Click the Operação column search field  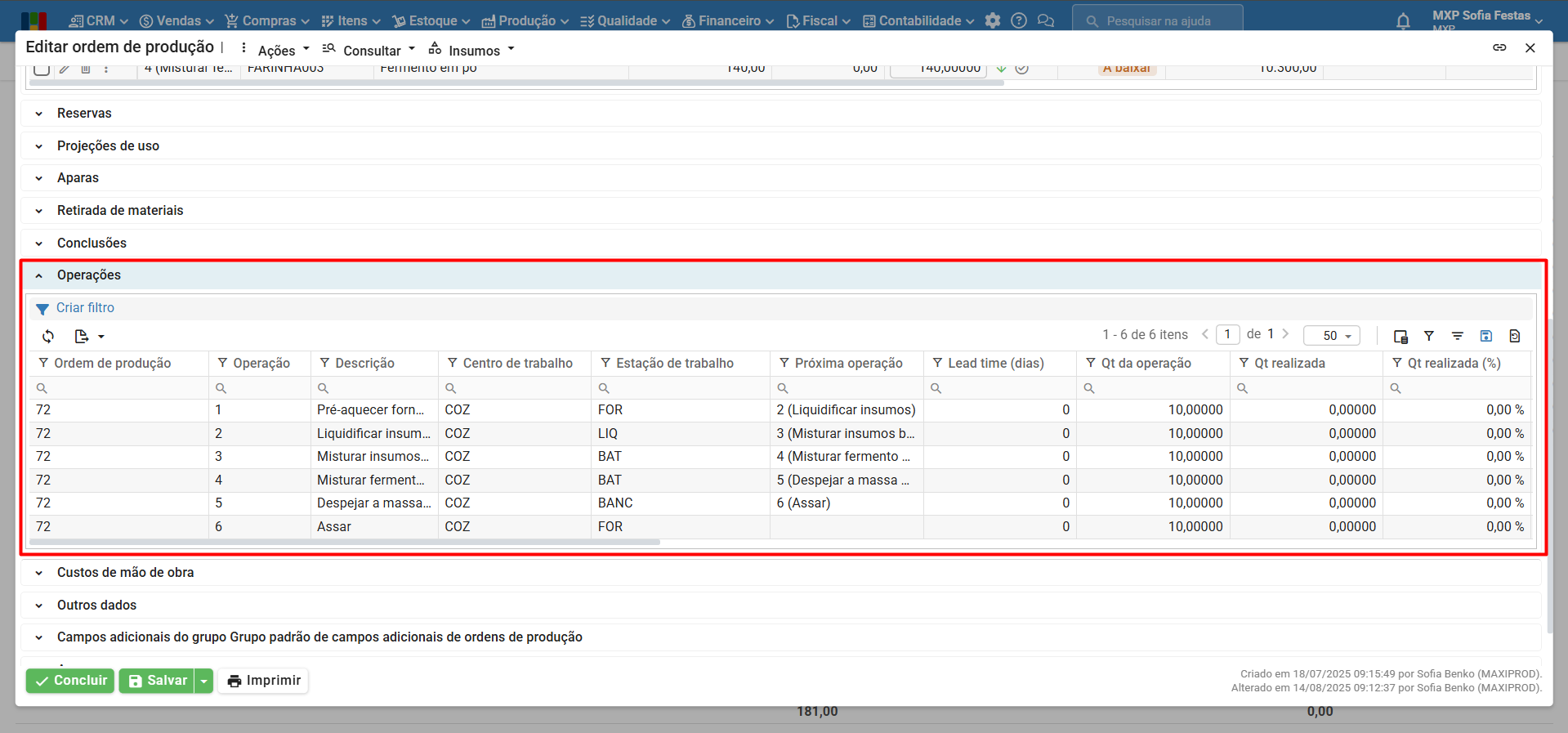(260, 388)
